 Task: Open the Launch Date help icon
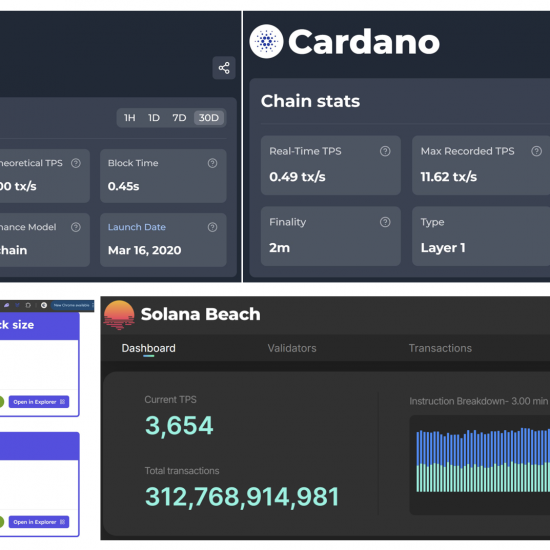[x=212, y=227]
